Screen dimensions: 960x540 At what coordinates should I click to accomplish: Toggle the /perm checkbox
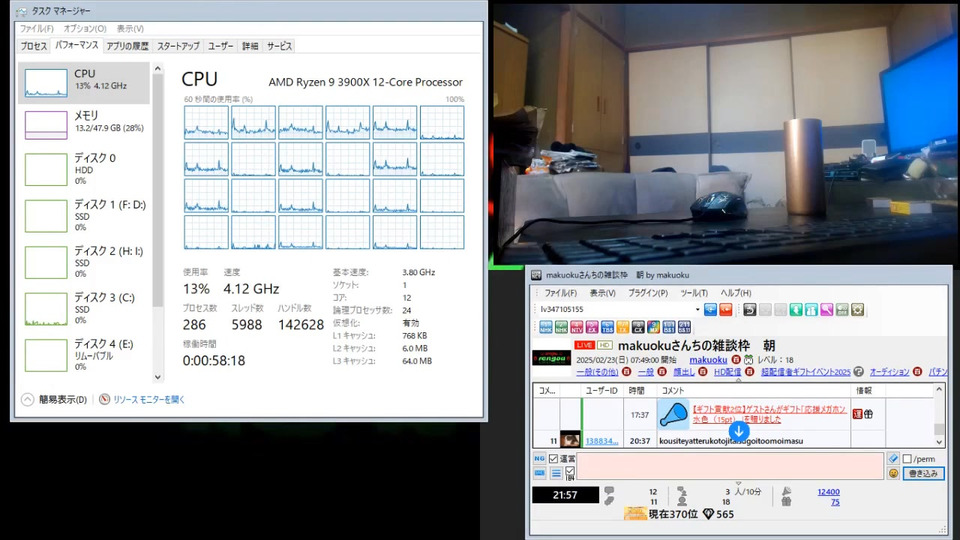point(907,459)
